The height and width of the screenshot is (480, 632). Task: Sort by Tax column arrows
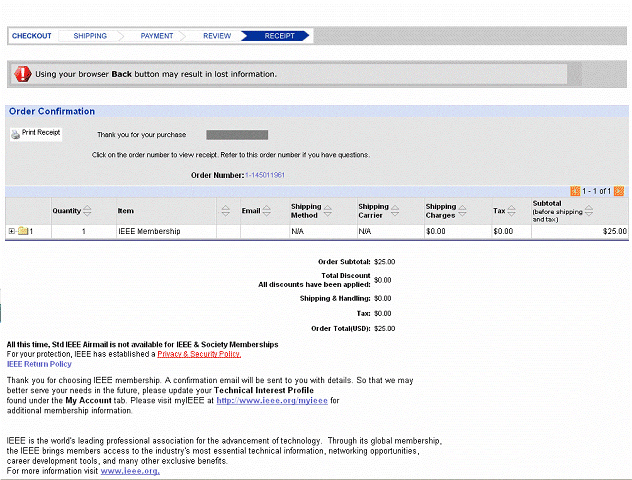(511, 210)
